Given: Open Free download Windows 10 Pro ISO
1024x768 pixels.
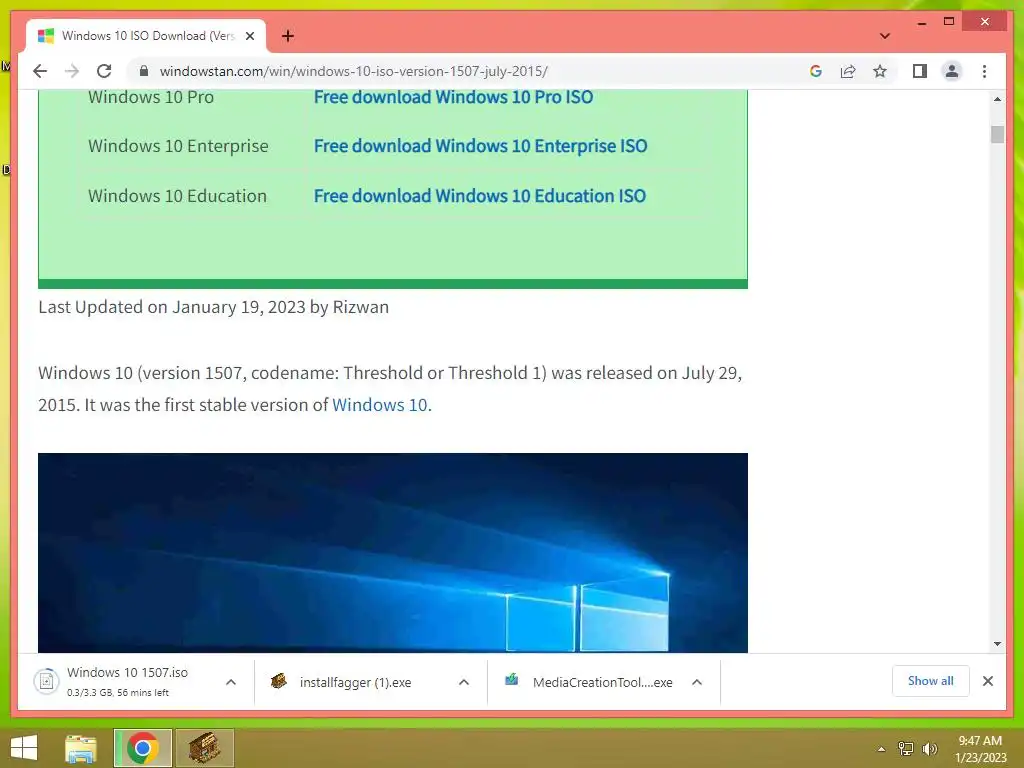Looking at the screenshot, I should tap(453, 97).
